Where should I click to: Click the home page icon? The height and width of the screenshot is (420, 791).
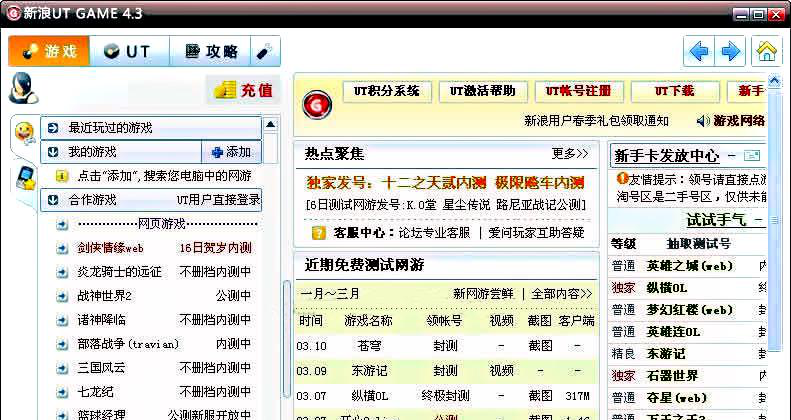766,51
